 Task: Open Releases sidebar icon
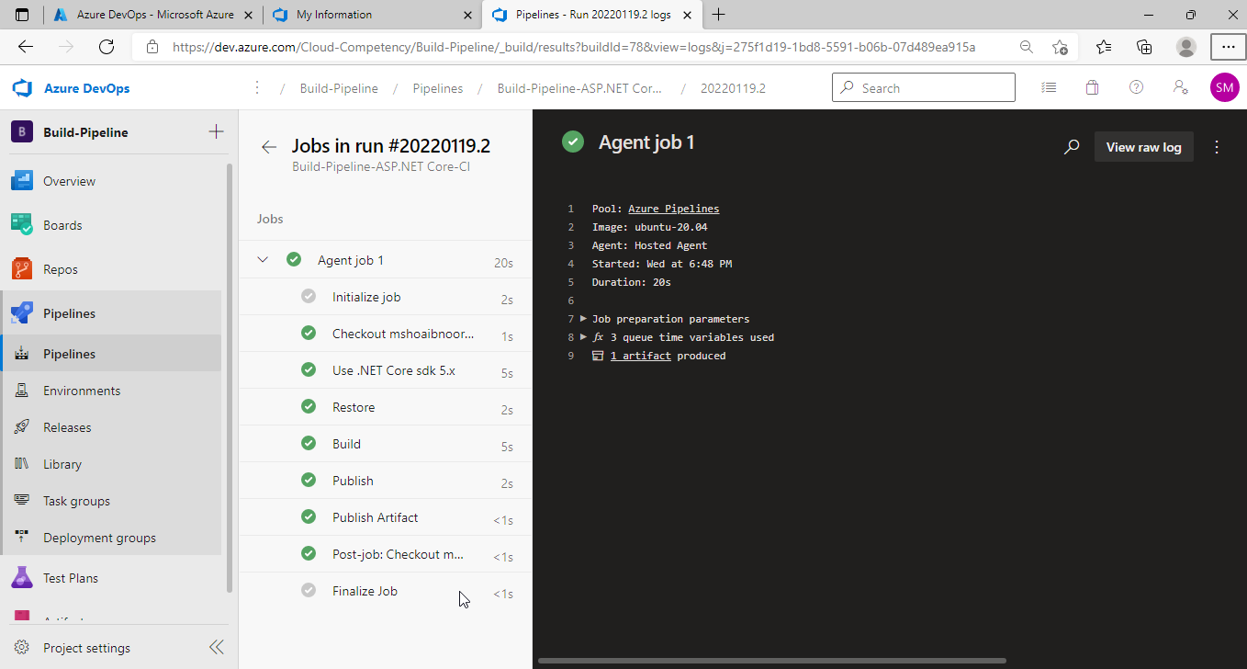tap(22, 427)
